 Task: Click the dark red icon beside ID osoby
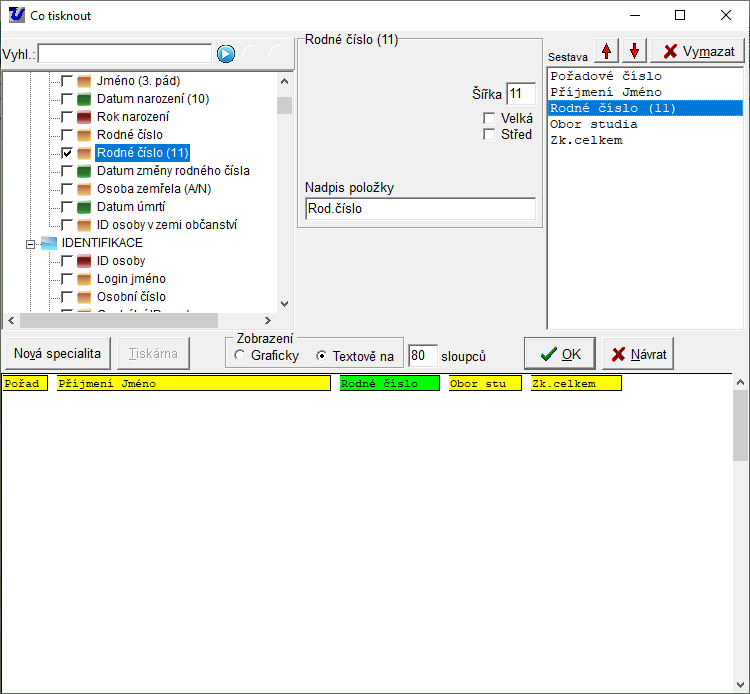coord(84,261)
